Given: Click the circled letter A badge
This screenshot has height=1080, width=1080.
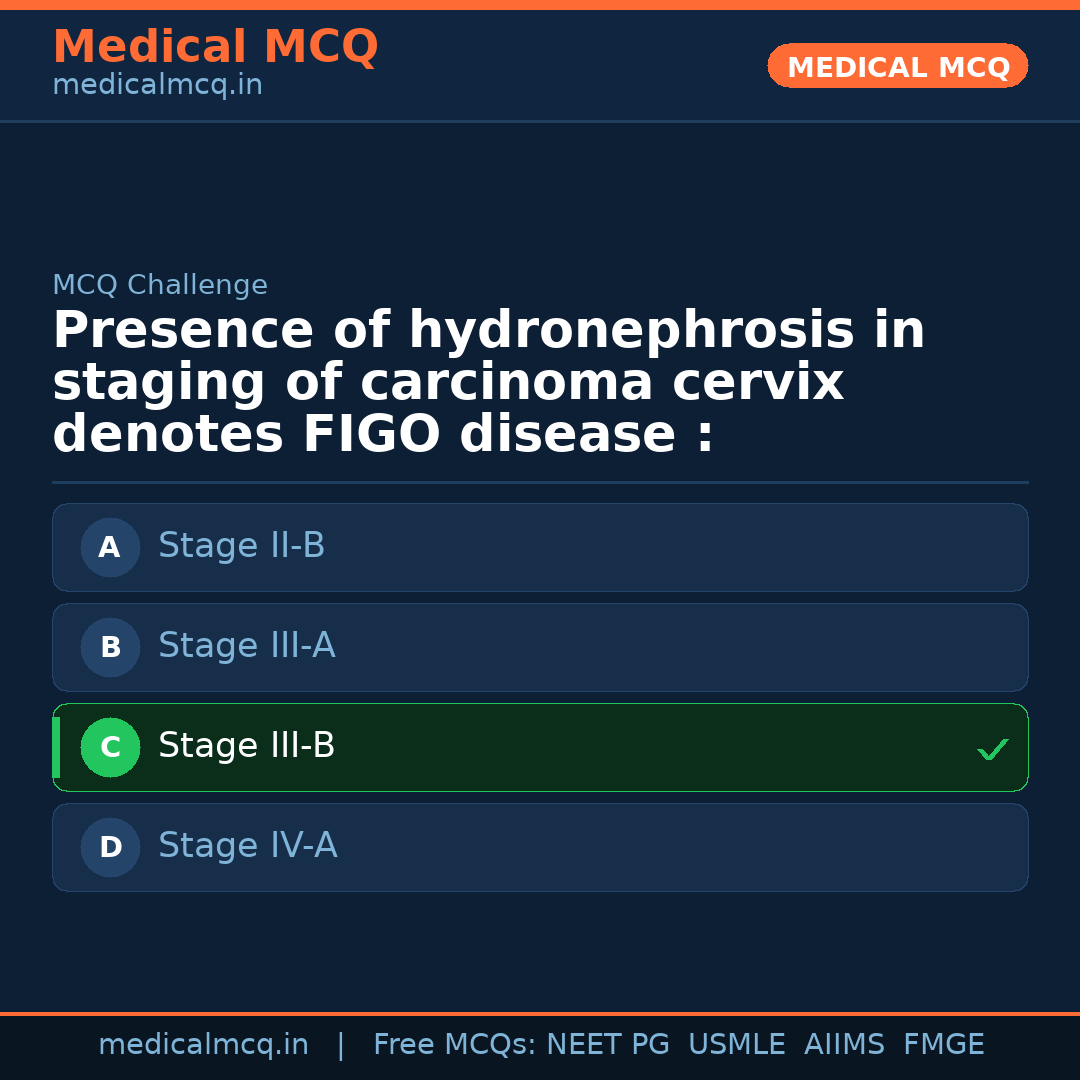Looking at the screenshot, I should [x=110, y=547].
